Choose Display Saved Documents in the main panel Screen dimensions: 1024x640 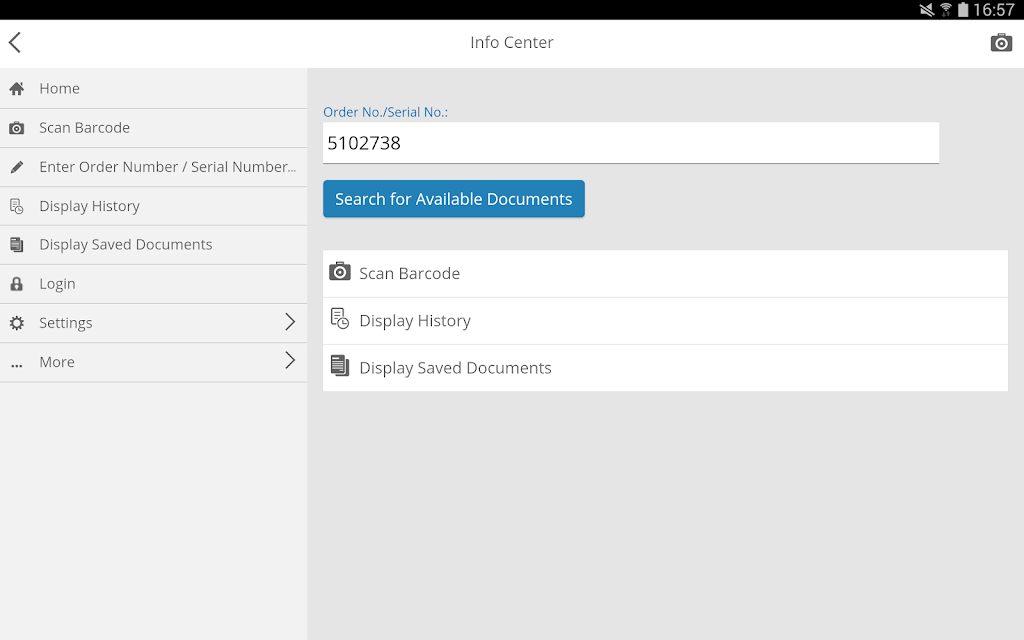click(665, 368)
